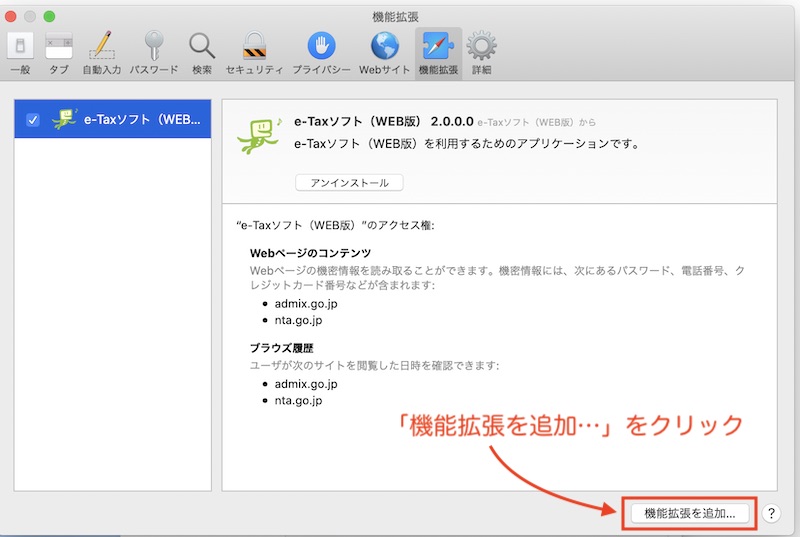Click the extension description を利用するためのアプリケーションです
Screen dimensions: 800x537
tap(467, 144)
